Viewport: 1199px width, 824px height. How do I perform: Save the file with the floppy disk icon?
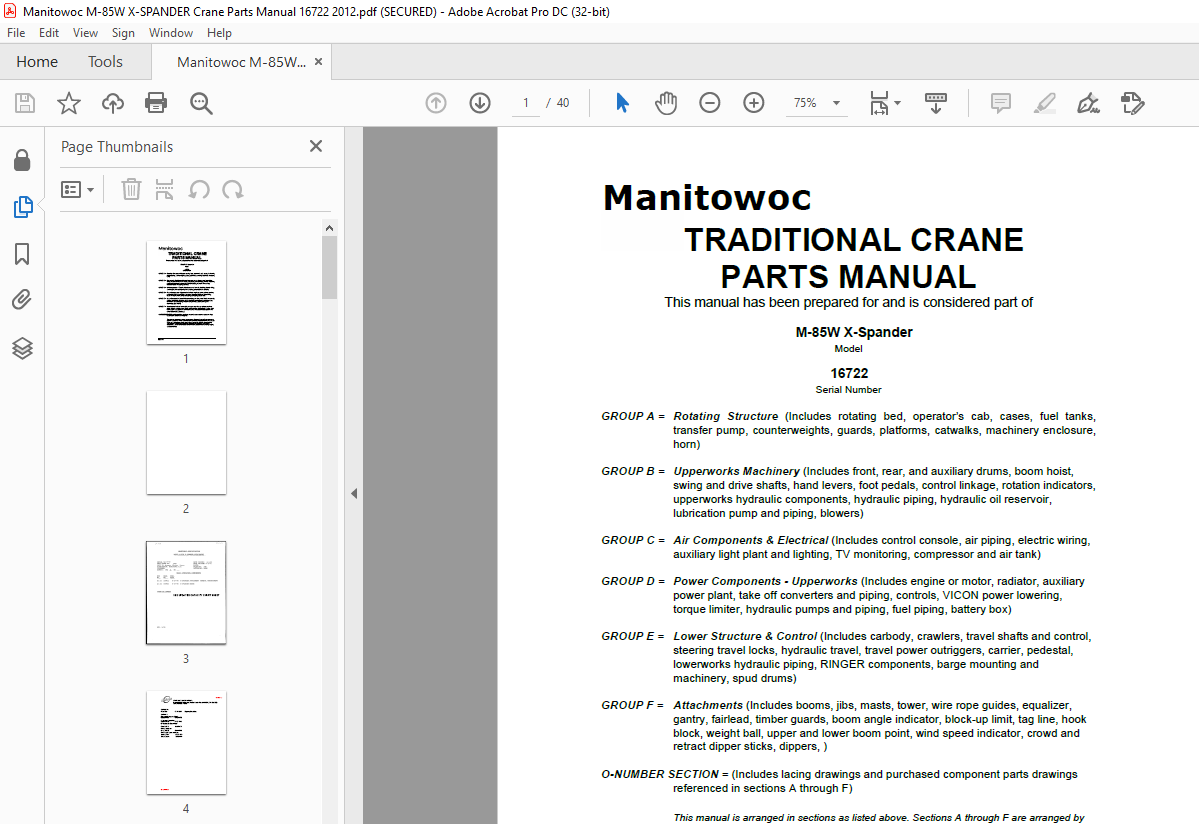25,103
